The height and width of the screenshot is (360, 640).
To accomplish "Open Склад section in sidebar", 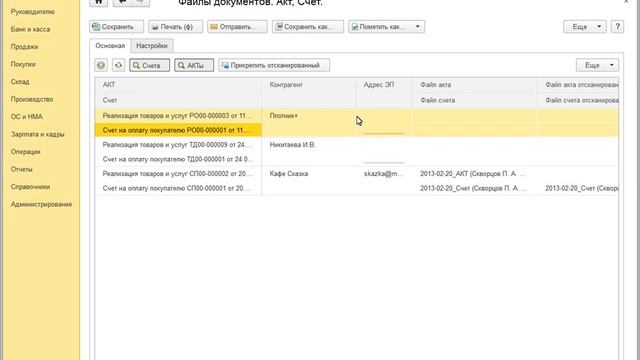I will click(20, 82).
